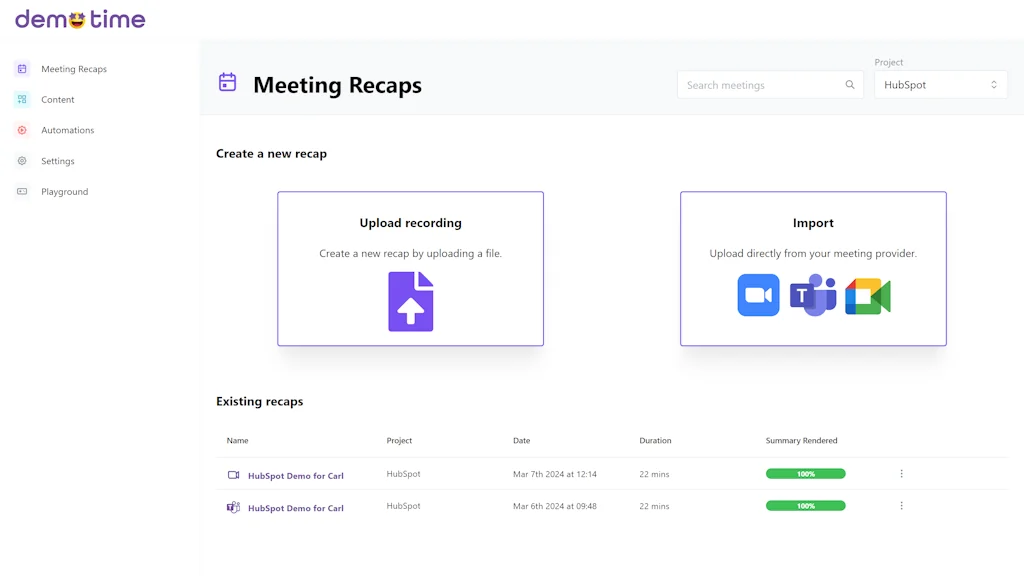The image size is (1024, 576).
Task: Click the Automations sidebar icon
Action: click(22, 130)
